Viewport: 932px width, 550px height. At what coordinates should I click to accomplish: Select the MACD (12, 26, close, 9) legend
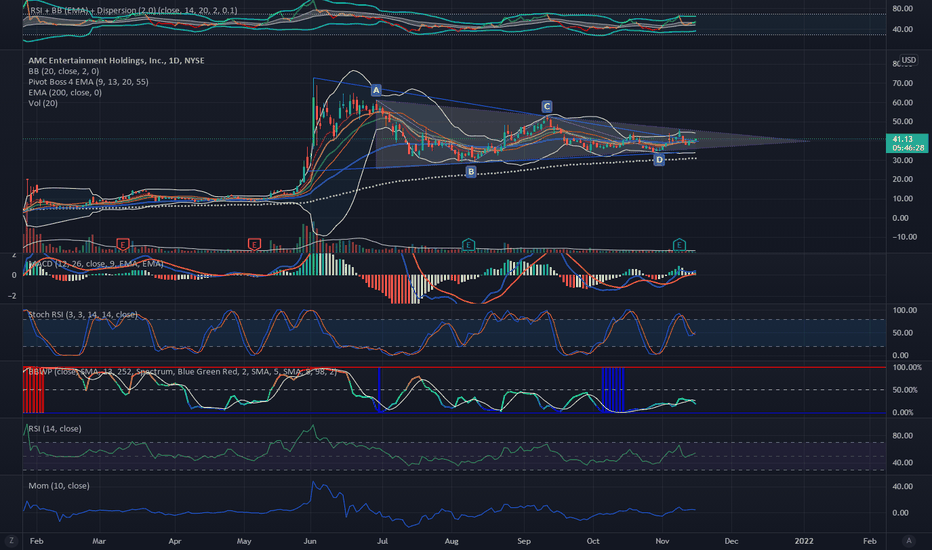(96, 263)
